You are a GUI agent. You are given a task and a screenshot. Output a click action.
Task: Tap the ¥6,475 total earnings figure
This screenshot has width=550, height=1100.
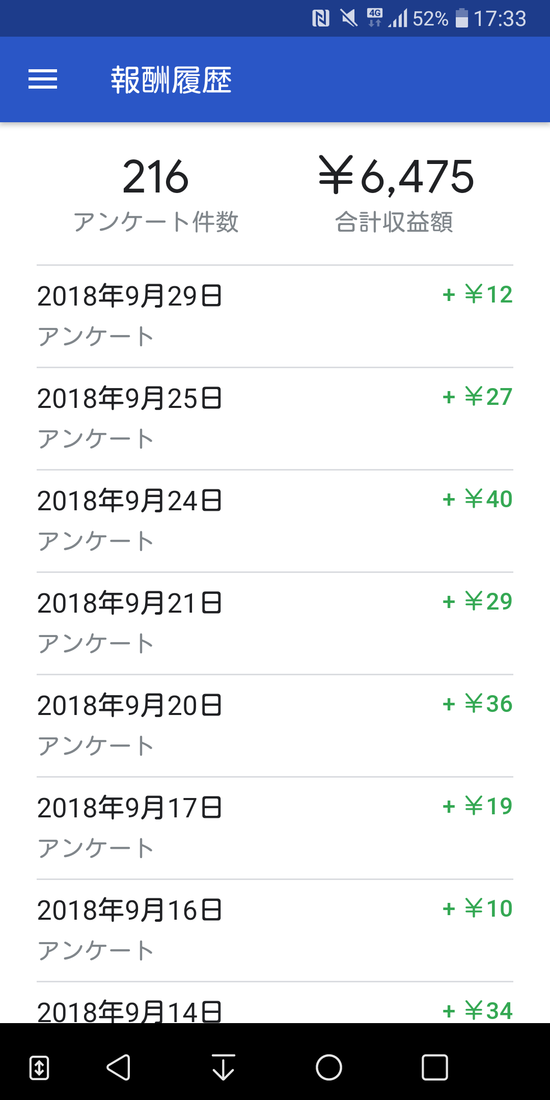(x=396, y=177)
